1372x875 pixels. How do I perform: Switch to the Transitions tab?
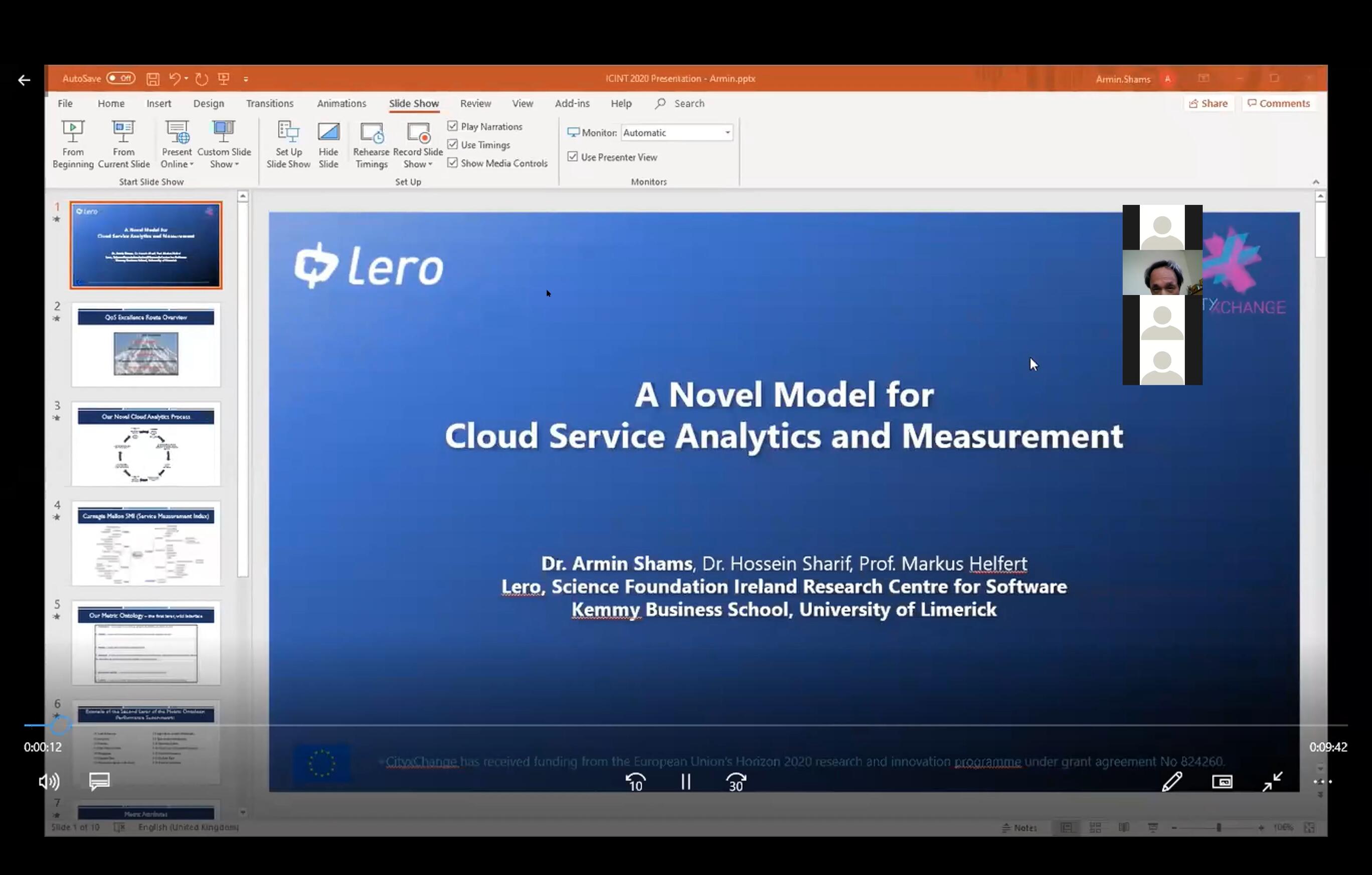coord(269,104)
